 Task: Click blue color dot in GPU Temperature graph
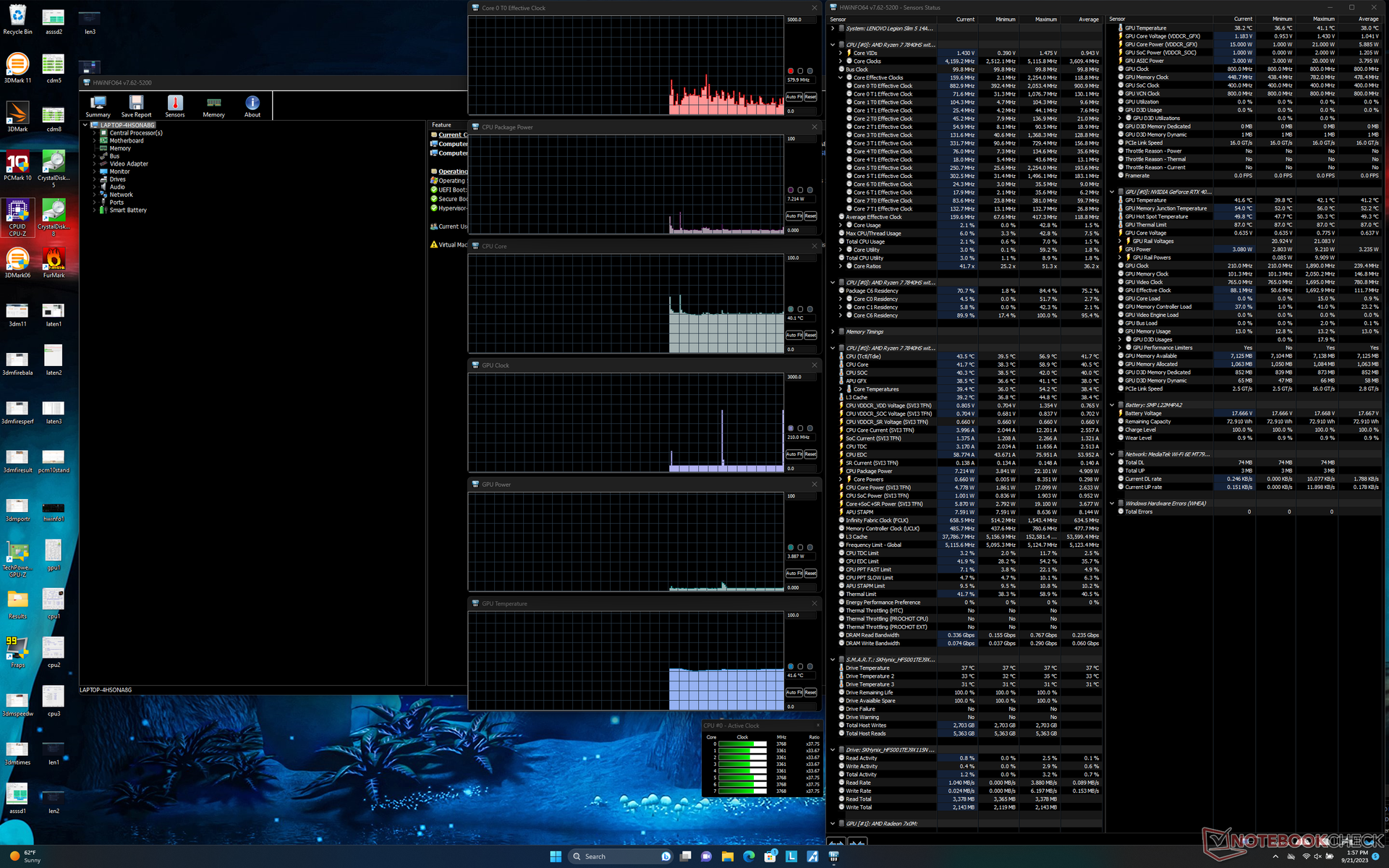tap(791, 667)
